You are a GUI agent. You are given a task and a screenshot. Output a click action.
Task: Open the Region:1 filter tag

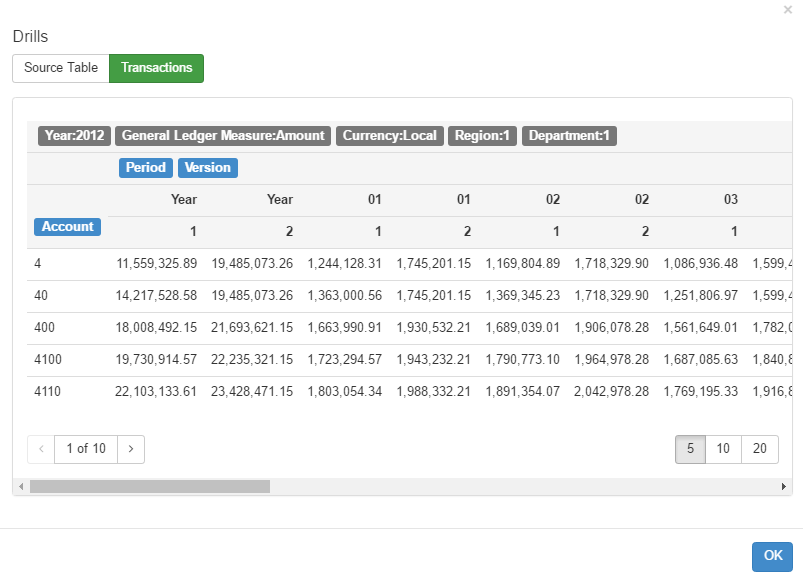482,136
